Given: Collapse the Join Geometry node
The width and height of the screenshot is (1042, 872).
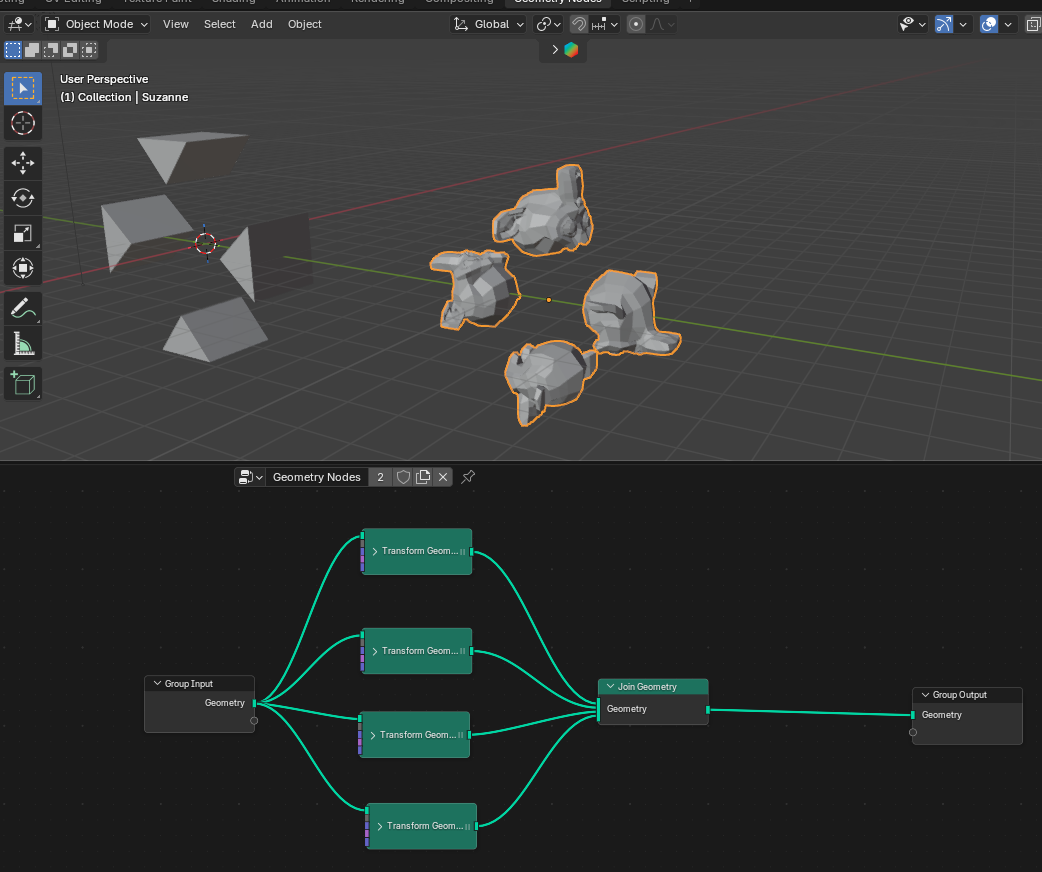Looking at the screenshot, I should point(610,687).
